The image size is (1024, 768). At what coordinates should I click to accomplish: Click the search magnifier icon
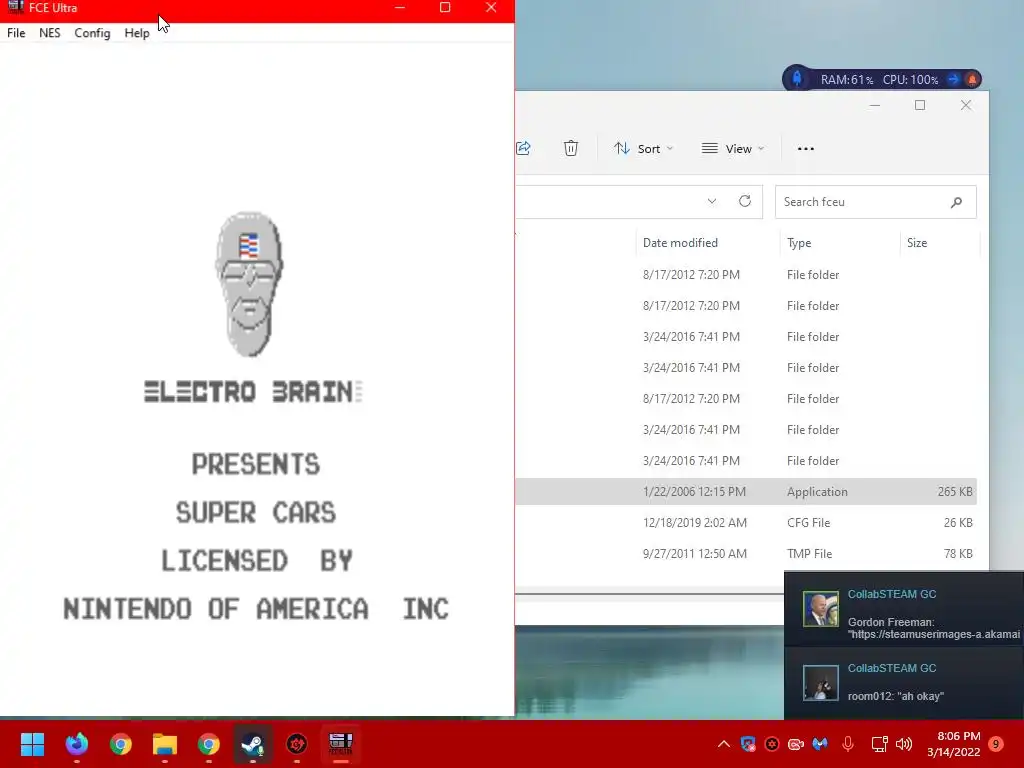coord(956,202)
